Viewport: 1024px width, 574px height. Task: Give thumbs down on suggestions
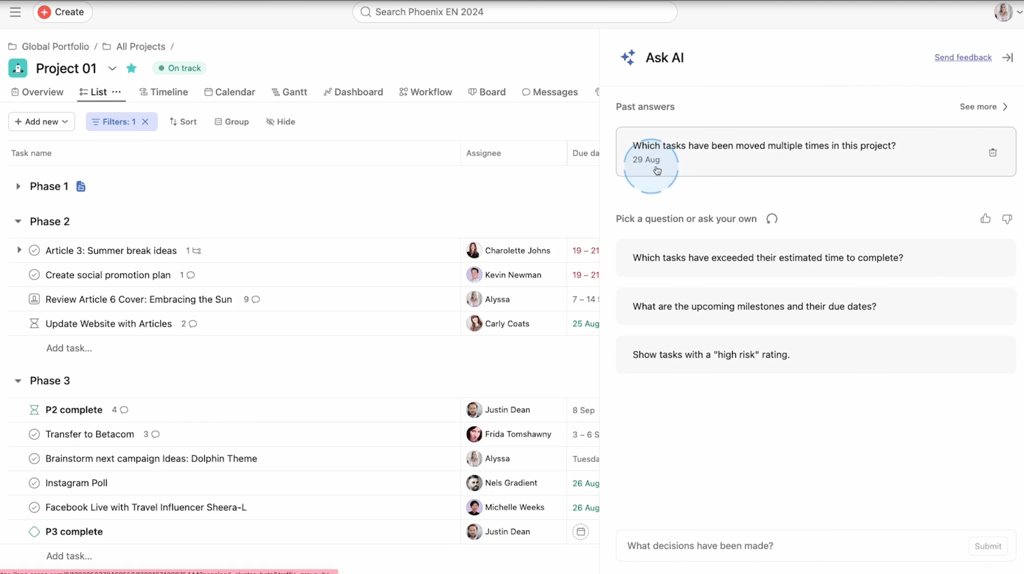(1007, 219)
